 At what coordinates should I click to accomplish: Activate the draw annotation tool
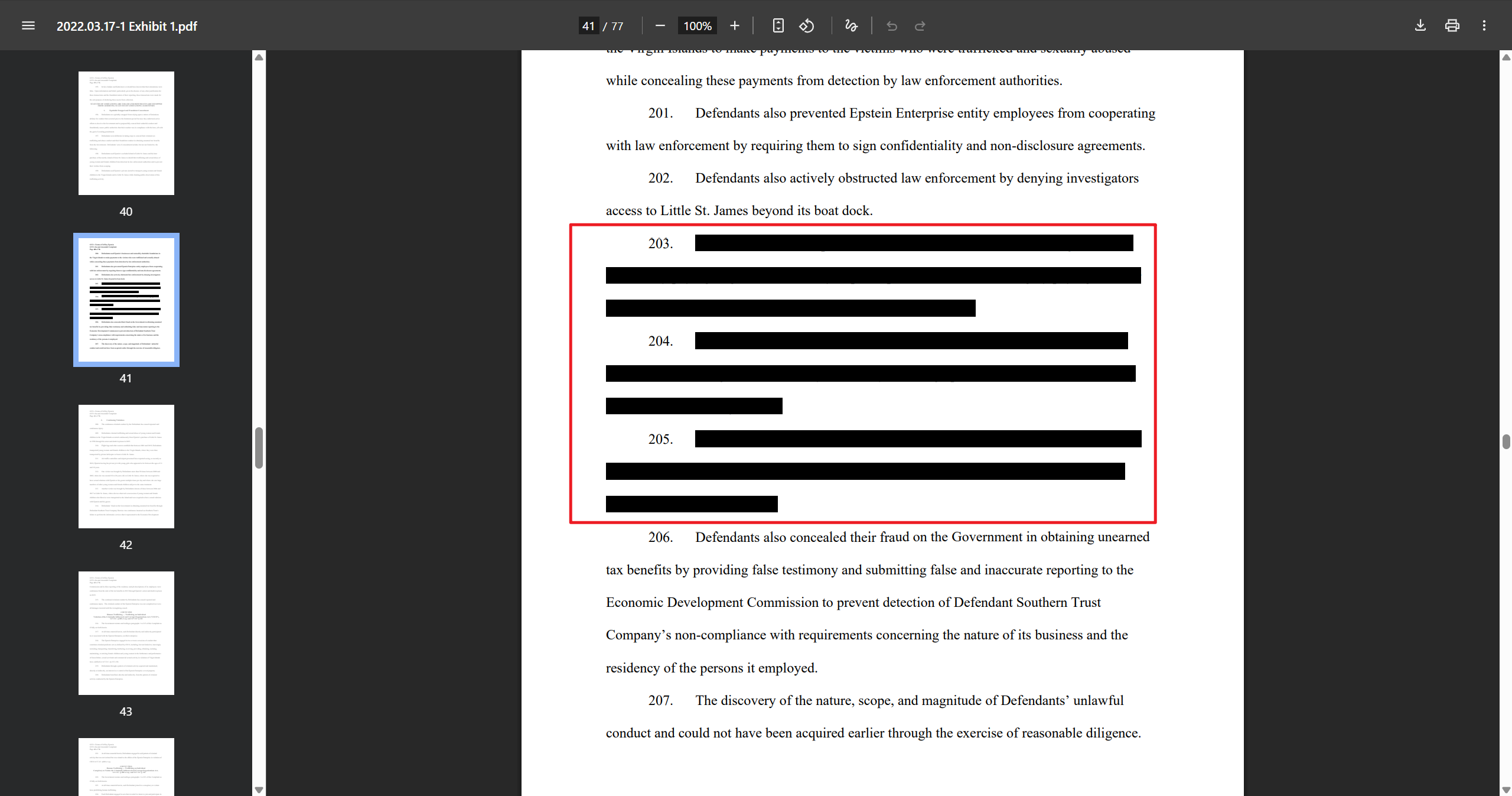850,25
